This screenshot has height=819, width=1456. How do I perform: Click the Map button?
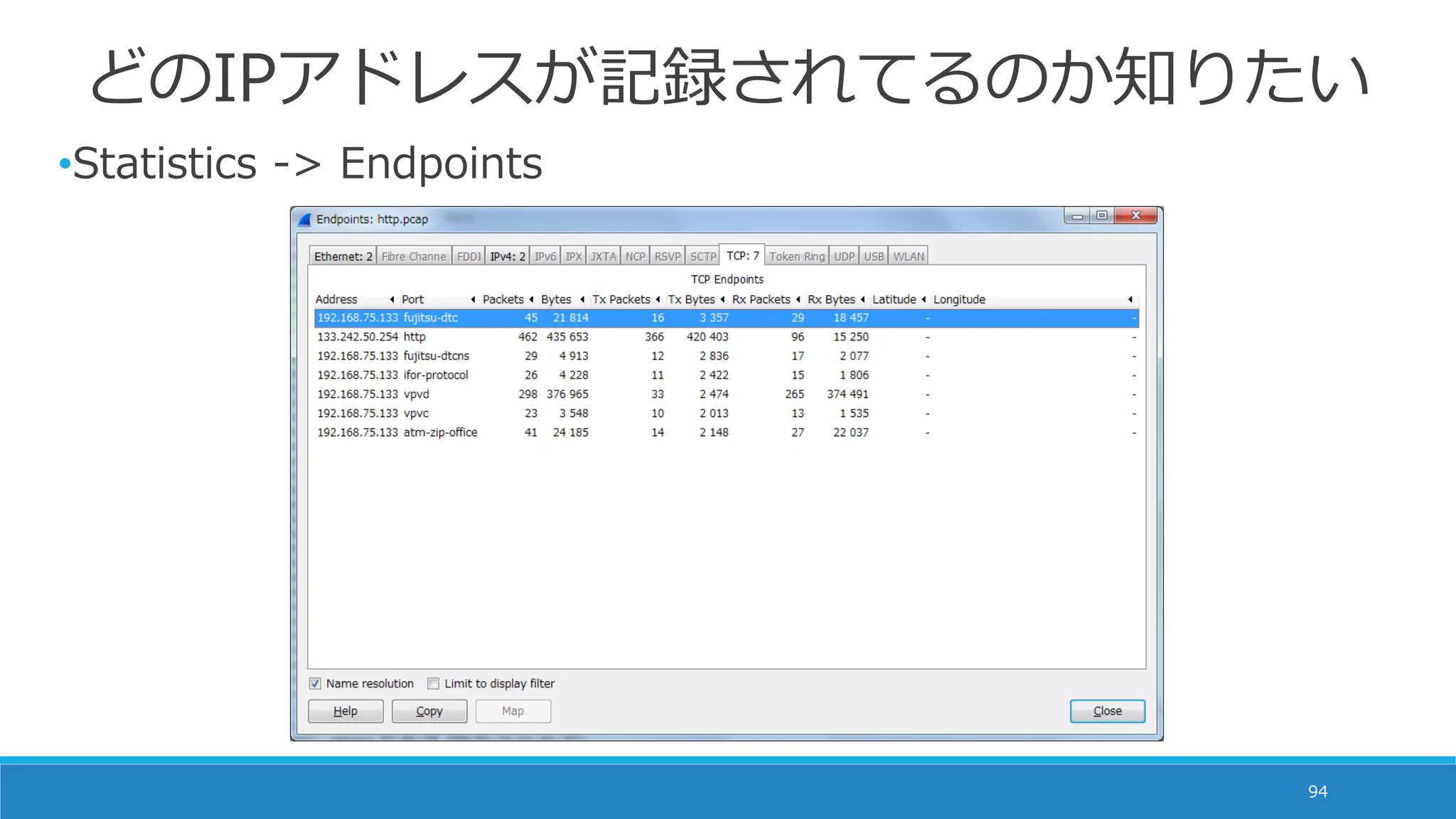pyautogui.click(x=513, y=711)
